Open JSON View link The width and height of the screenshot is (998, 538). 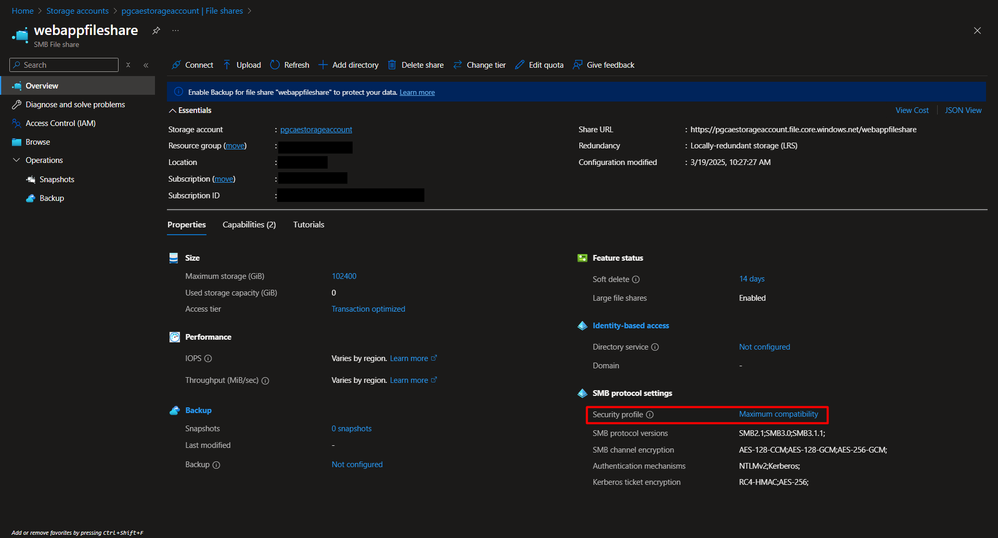point(963,110)
